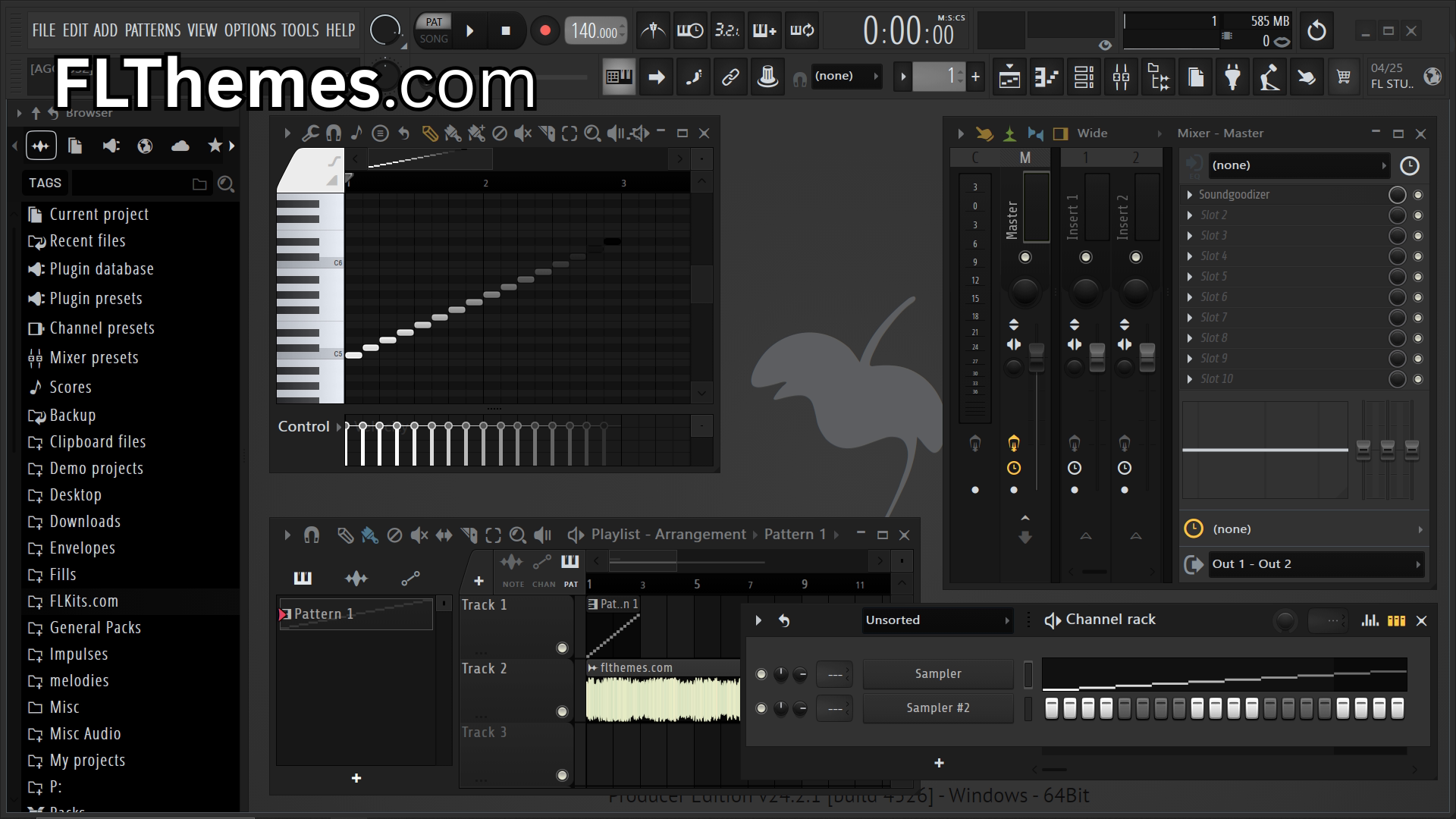Select the draw pencil tool in piano roll
This screenshot has width=1456, height=819.
point(429,134)
